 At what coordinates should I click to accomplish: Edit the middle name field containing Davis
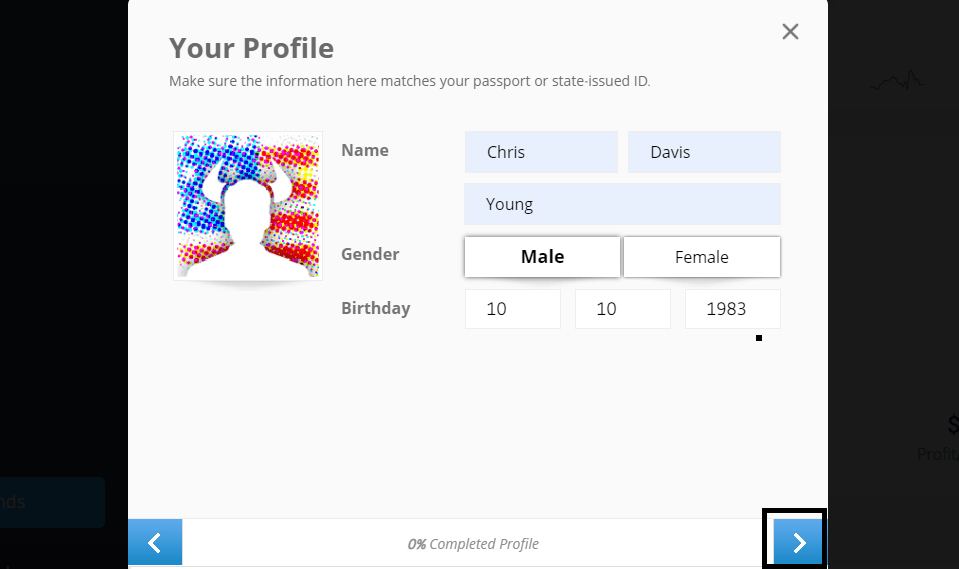point(704,152)
